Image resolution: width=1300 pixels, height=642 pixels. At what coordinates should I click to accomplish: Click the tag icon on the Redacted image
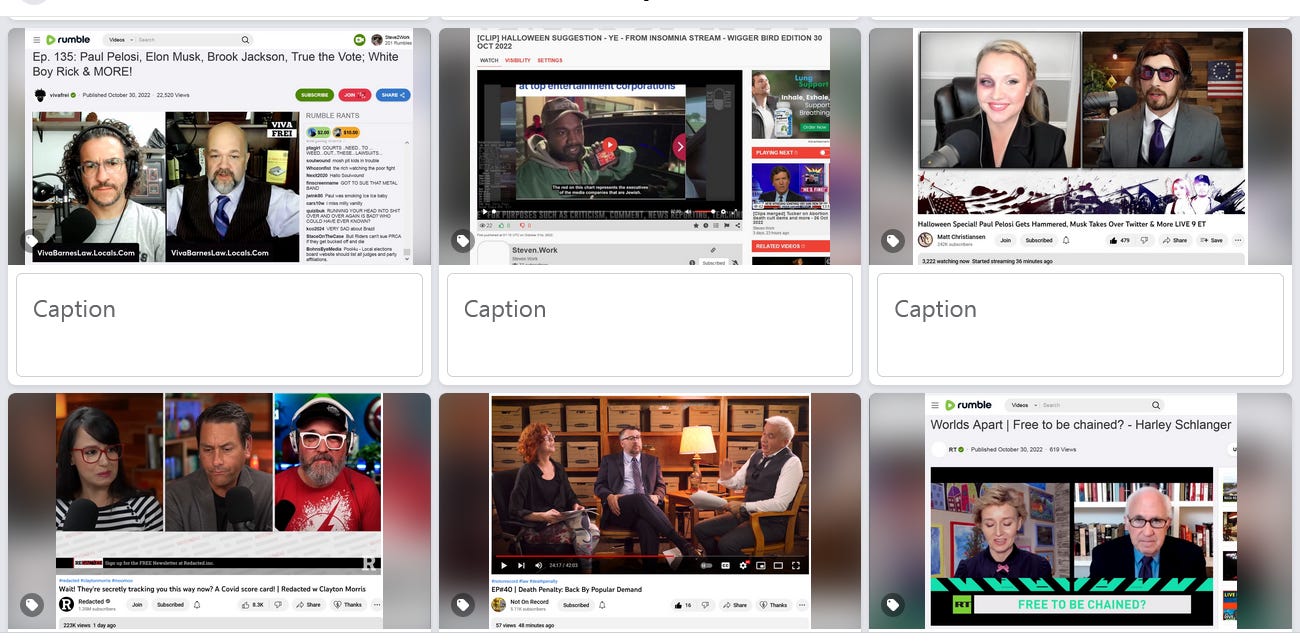(32, 605)
